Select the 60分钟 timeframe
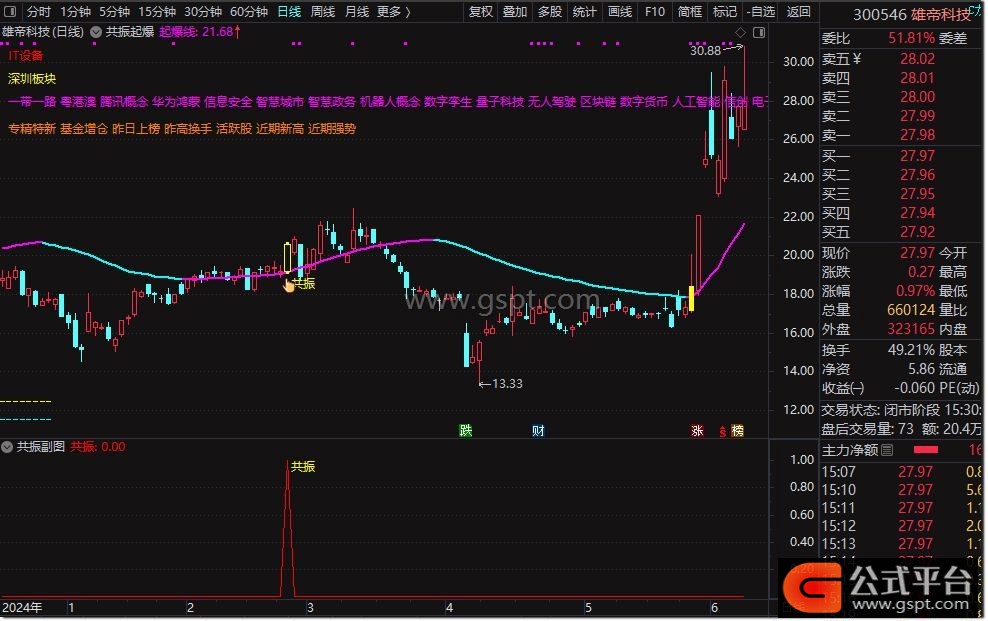 [249, 11]
